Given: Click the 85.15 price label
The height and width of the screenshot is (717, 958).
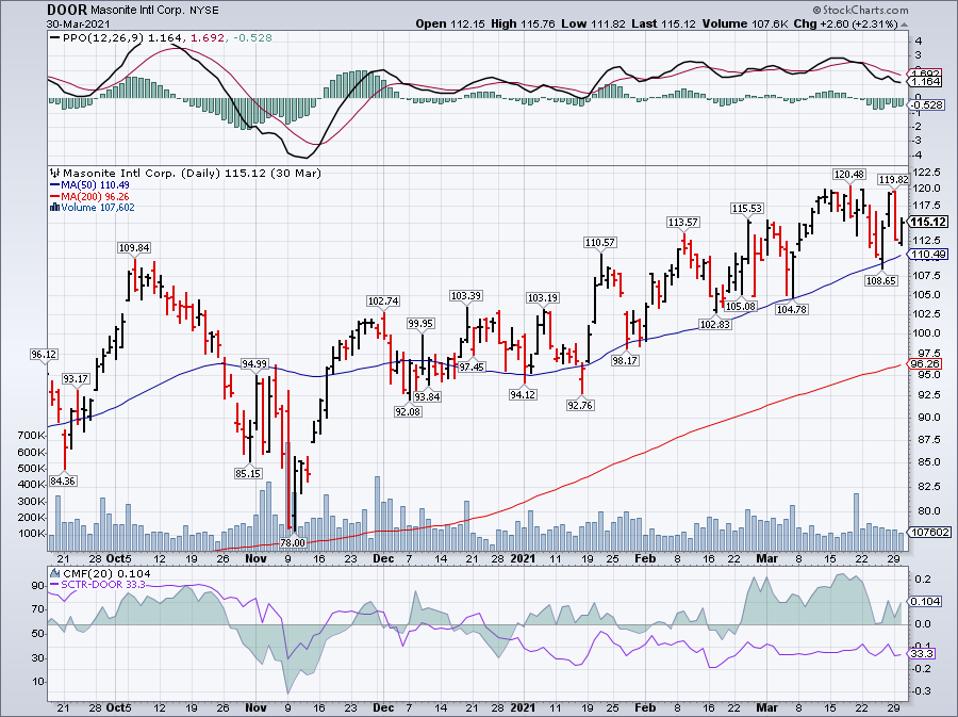Looking at the screenshot, I should 248,473.
